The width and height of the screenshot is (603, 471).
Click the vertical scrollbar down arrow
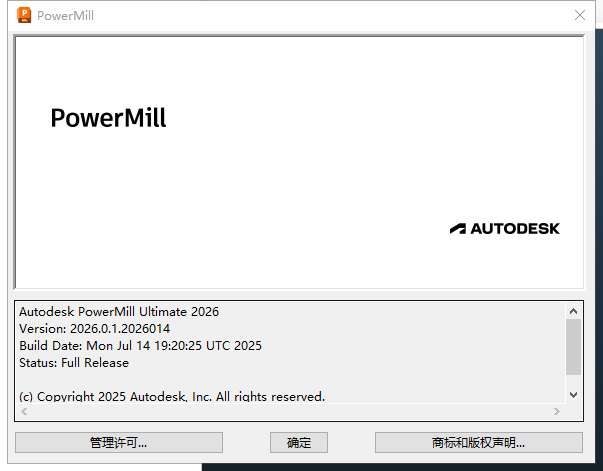[573, 394]
